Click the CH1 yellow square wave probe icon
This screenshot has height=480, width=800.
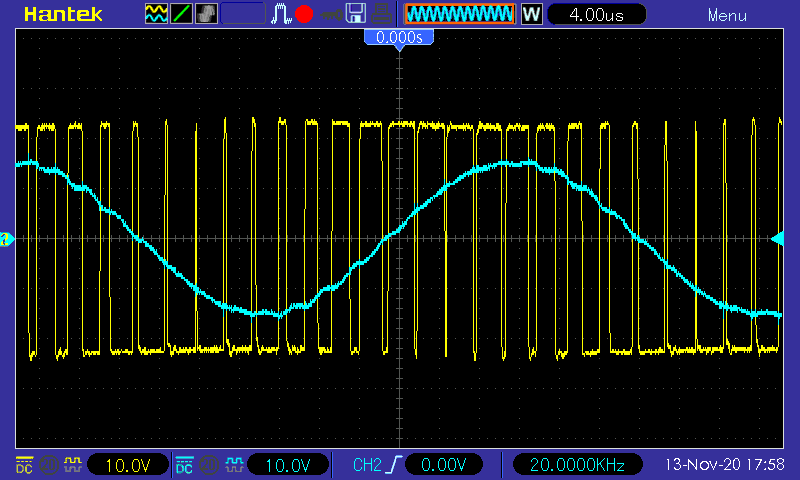point(72,465)
